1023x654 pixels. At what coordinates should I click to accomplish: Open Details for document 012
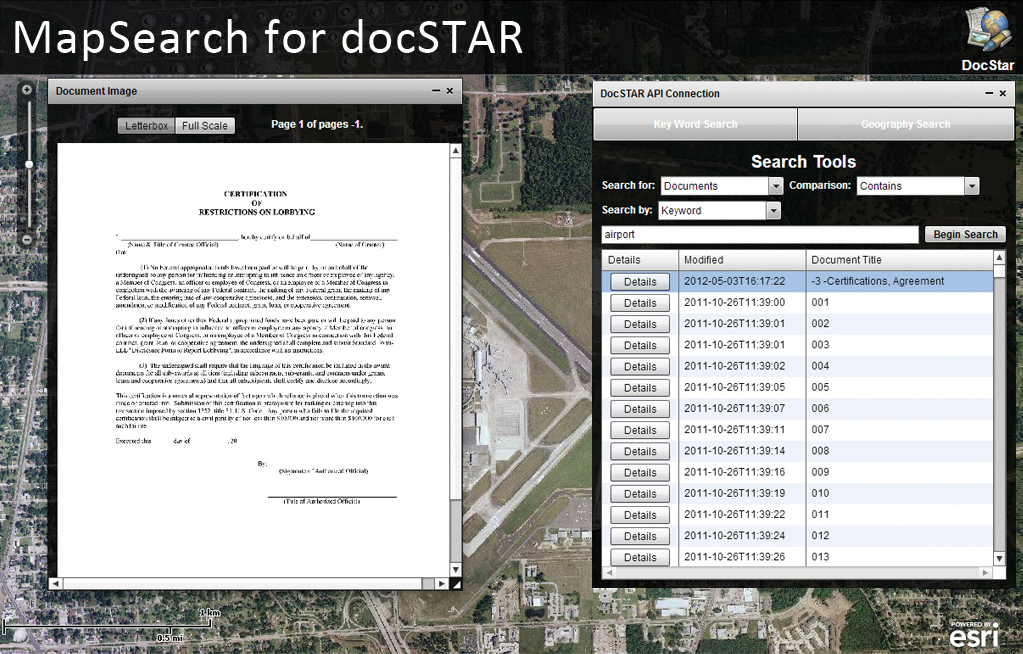(x=640, y=537)
